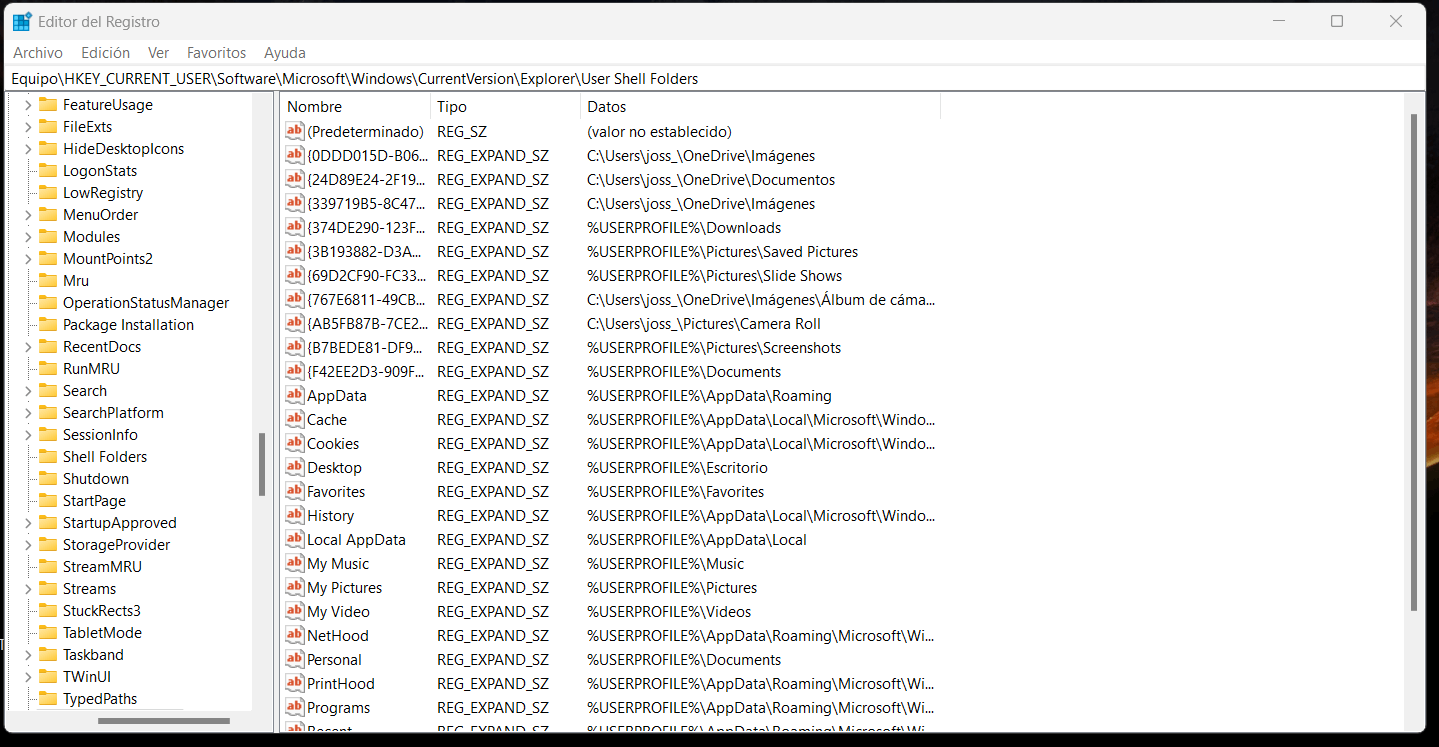The image size is (1439, 747).
Task: Open the Favoritos menu
Action: [x=216, y=52]
